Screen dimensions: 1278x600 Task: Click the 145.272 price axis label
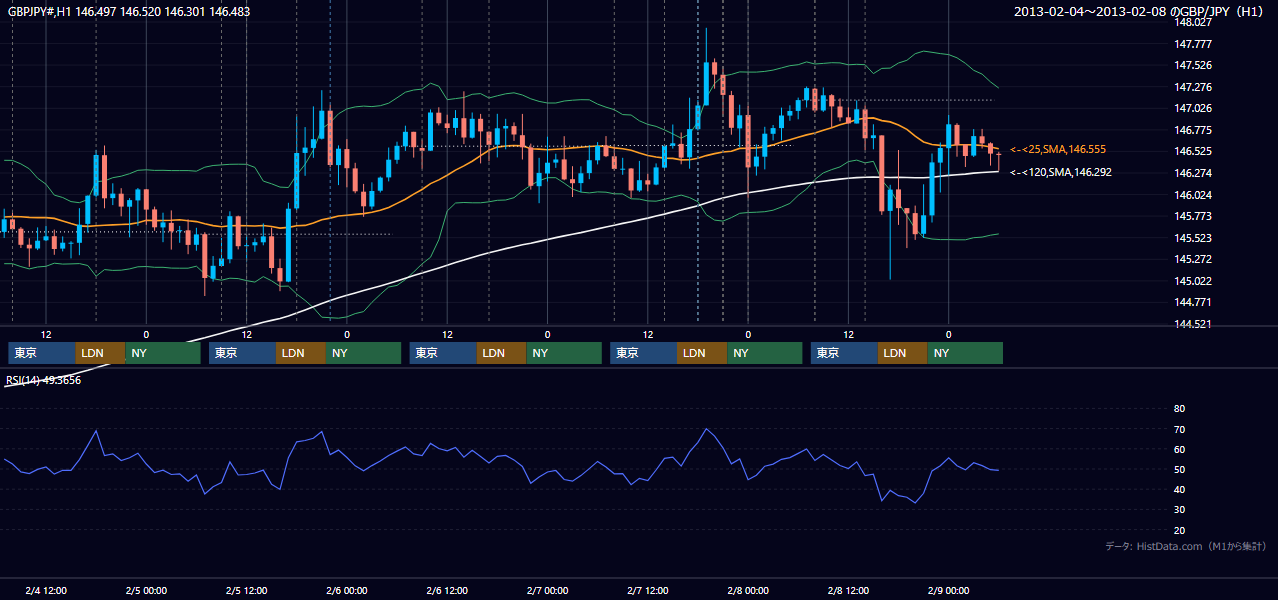tap(1195, 259)
